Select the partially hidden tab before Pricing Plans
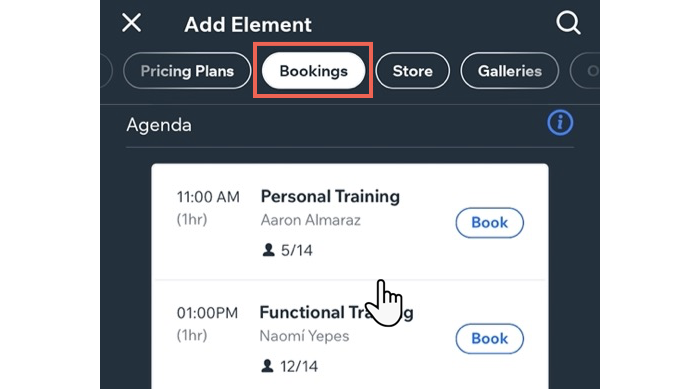Viewport: 700px width, 389px height. pyautogui.click(x=106, y=71)
